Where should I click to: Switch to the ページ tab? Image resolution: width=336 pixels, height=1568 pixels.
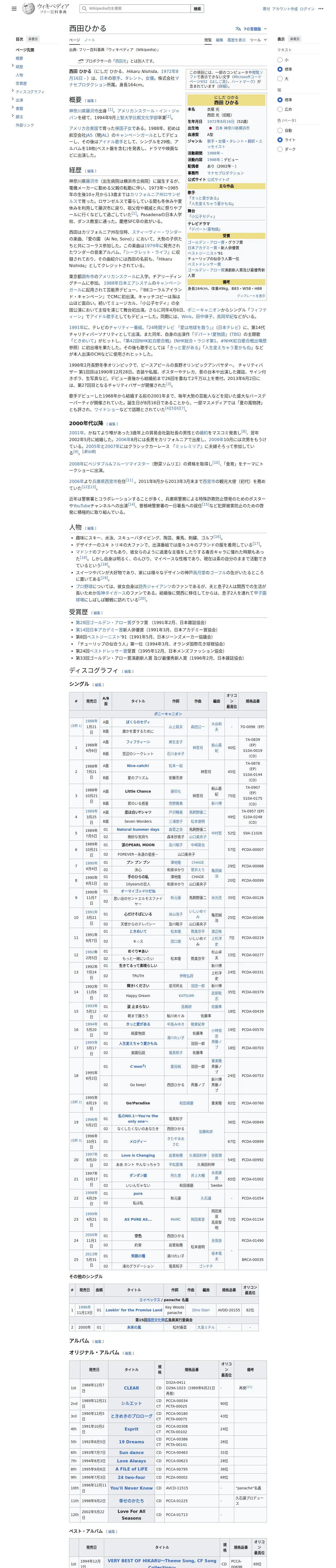(74, 40)
